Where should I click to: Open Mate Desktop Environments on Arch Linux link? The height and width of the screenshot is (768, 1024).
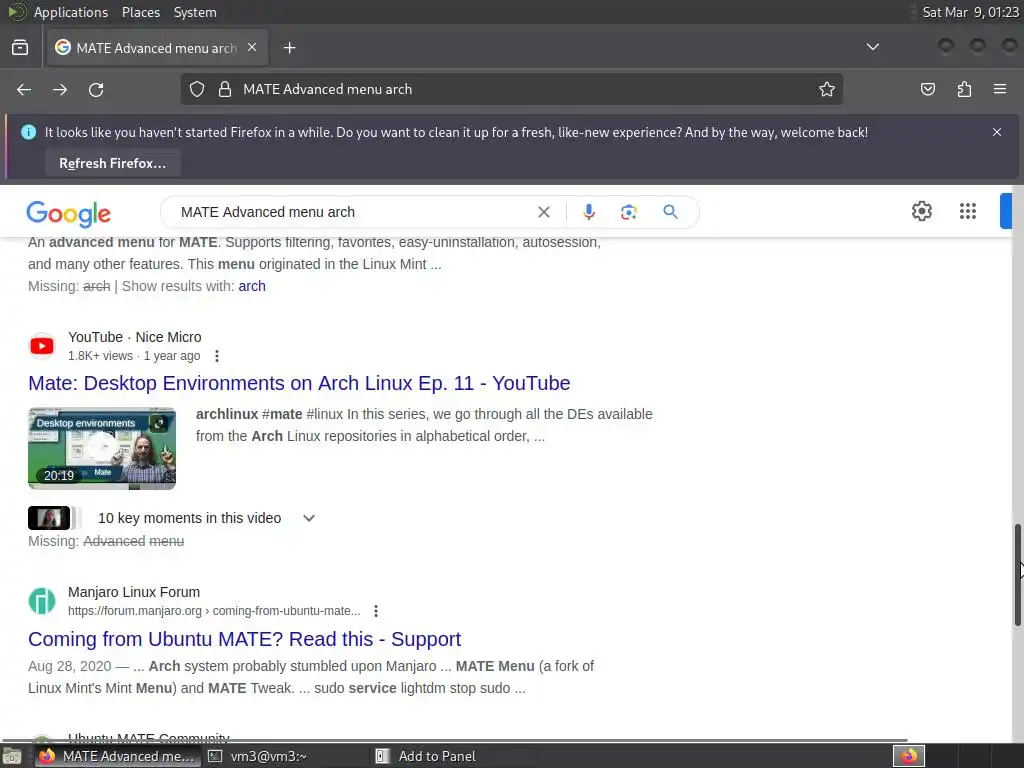pos(299,383)
